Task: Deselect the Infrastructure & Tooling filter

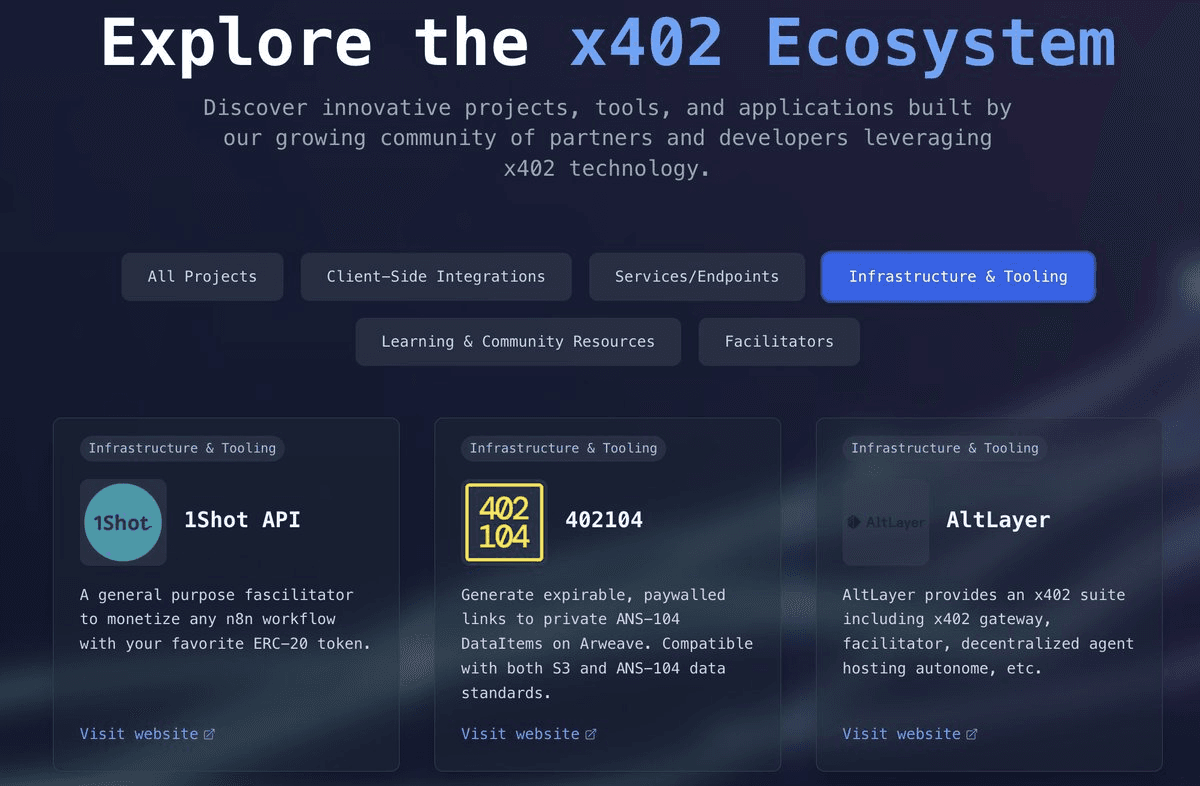Action: click(x=957, y=276)
